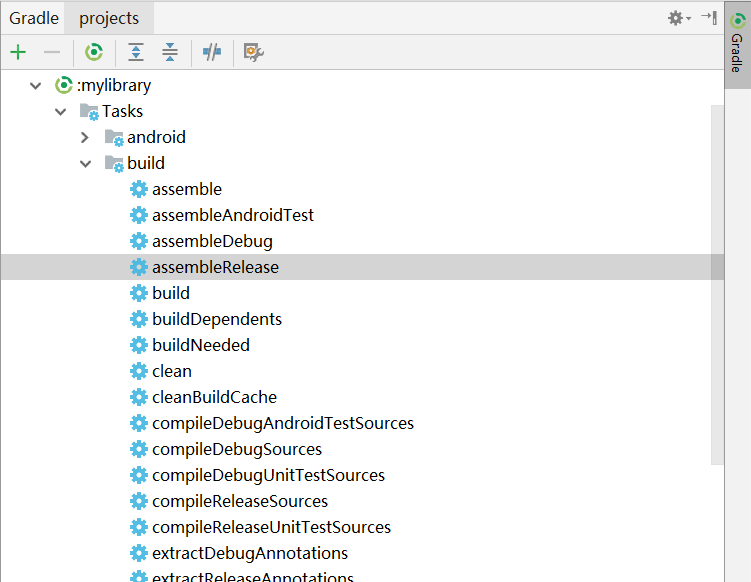Select the build folder label
This screenshot has height=582, width=751.
pos(146,163)
